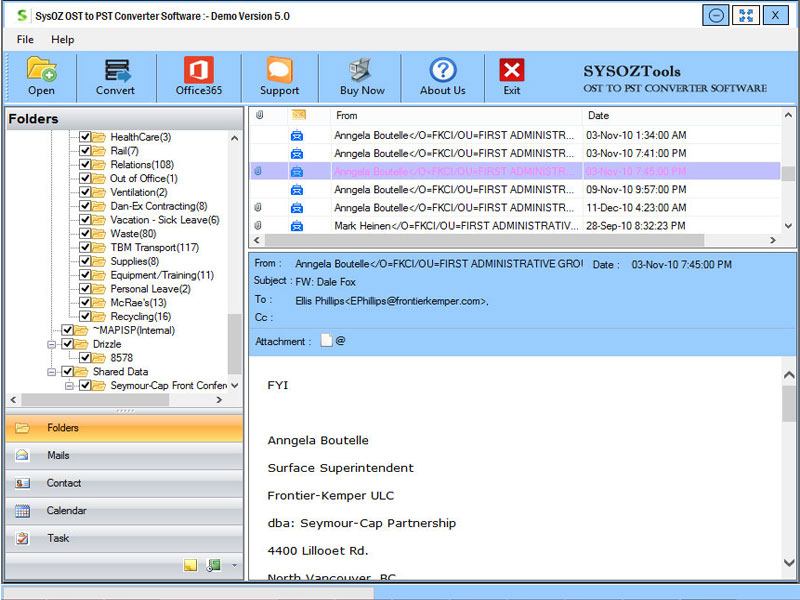Click the red Exit icon

tap(512, 70)
